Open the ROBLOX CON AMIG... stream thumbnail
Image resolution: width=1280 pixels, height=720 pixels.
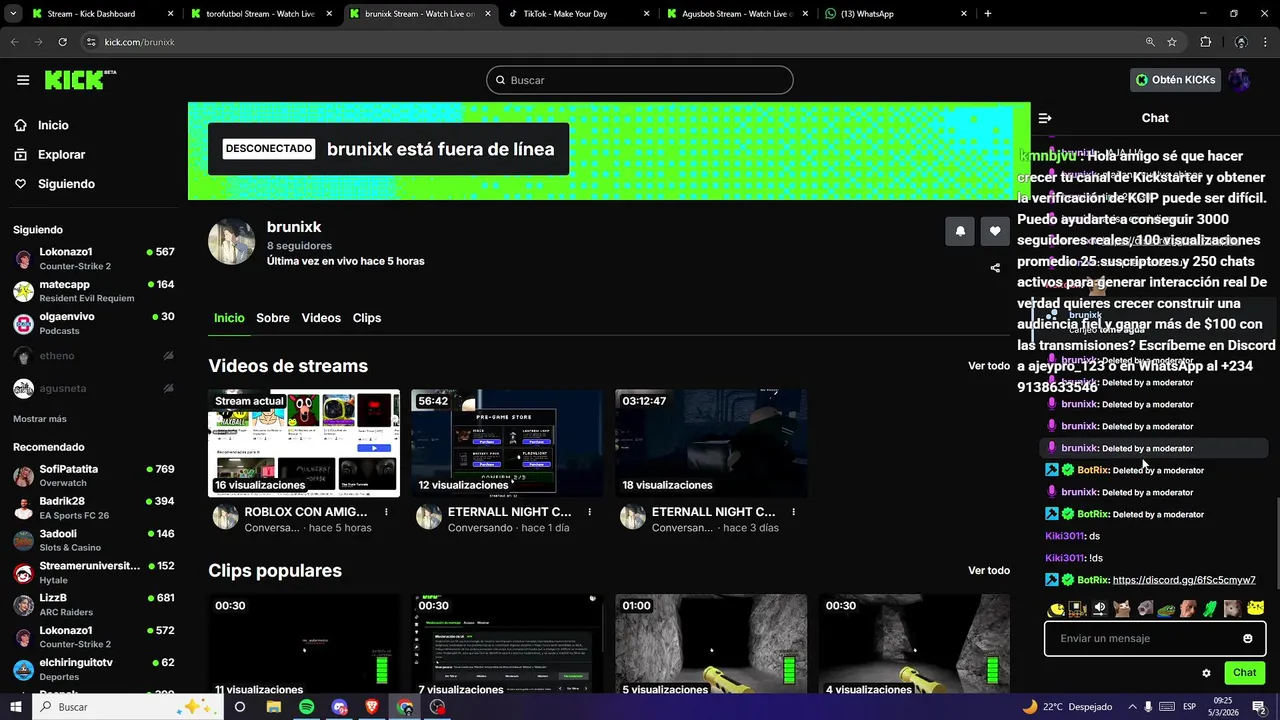tap(304, 443)
